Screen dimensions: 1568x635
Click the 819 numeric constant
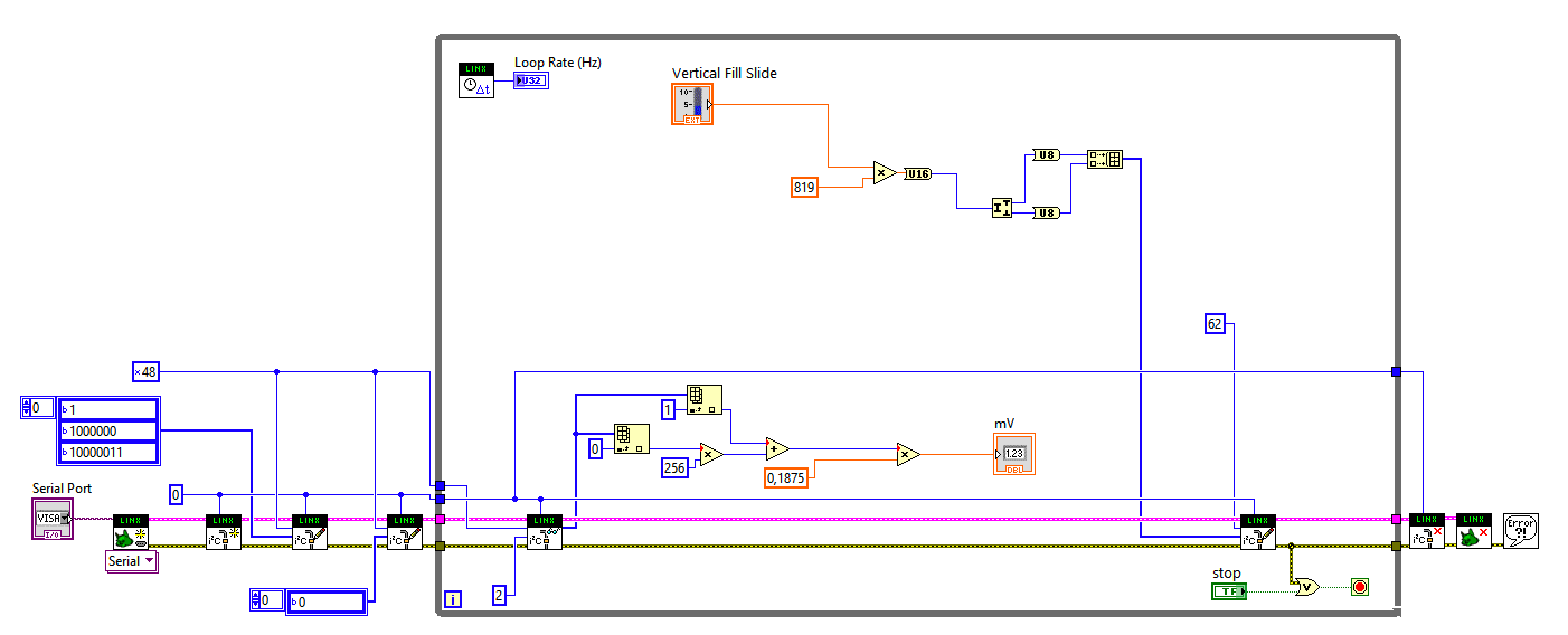coord(804,187)
